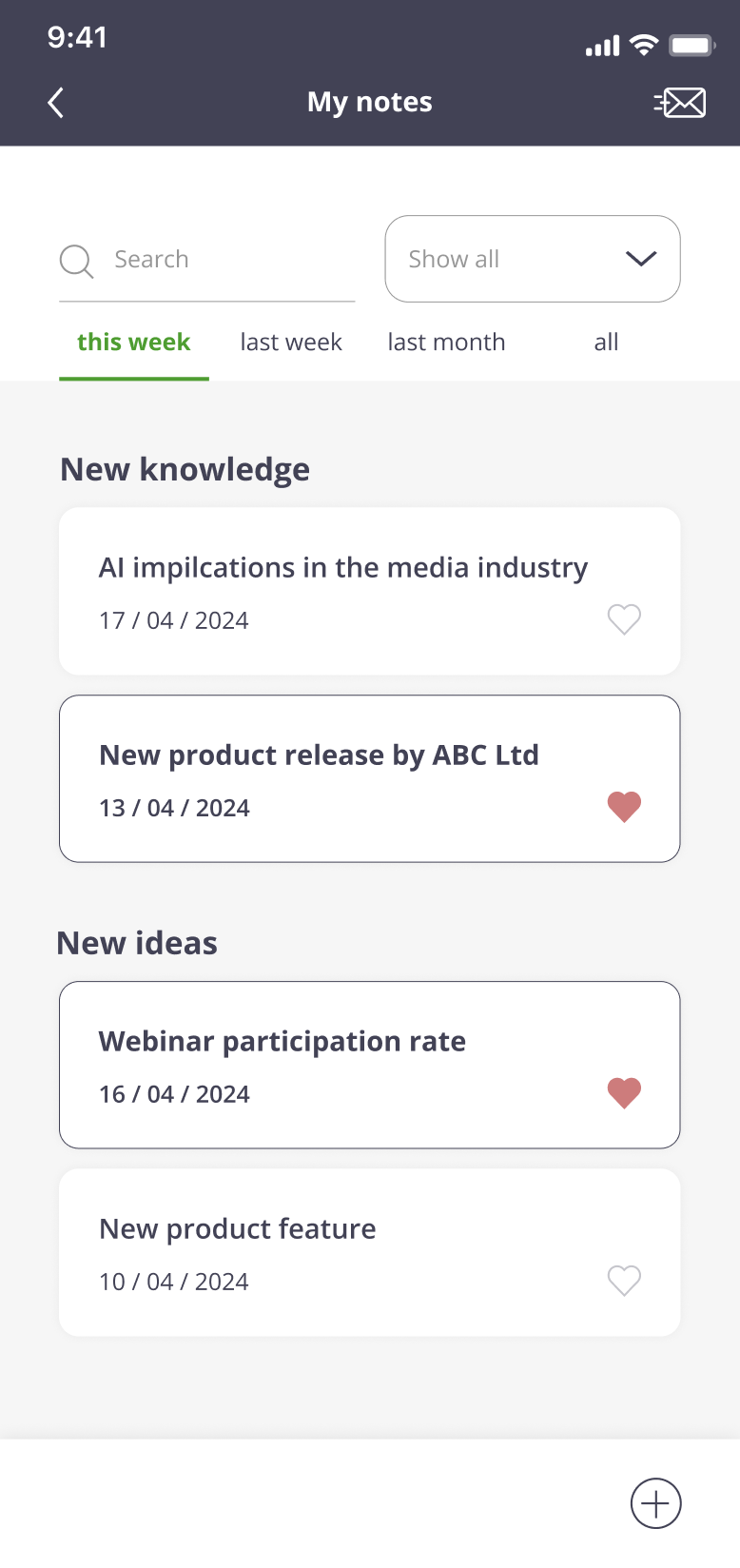Open the Show all dropdown
The width and height of the screenshot is (740, 1568).
[x=514, y=259]
